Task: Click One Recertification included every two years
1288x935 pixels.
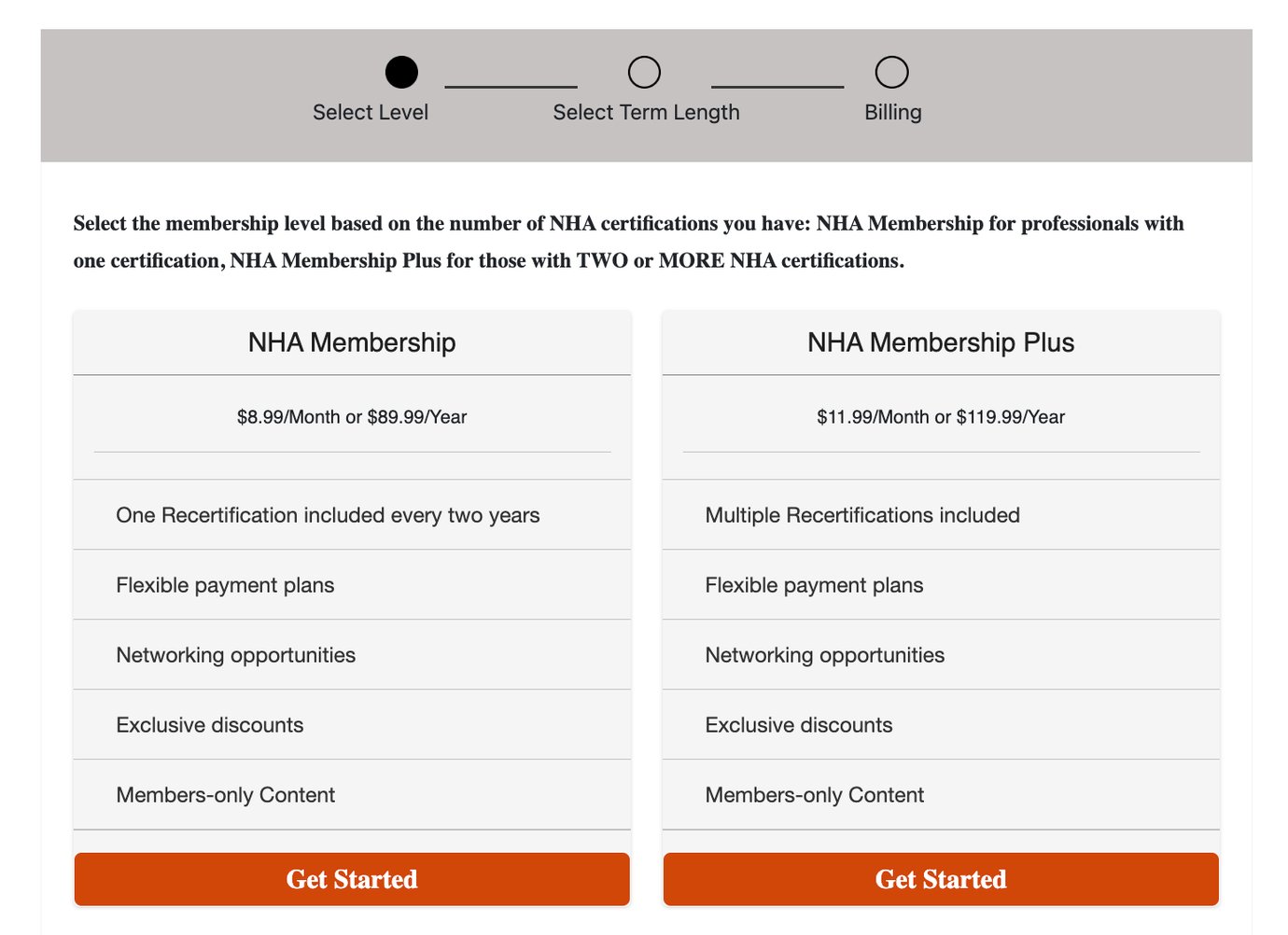Action: 328,514
